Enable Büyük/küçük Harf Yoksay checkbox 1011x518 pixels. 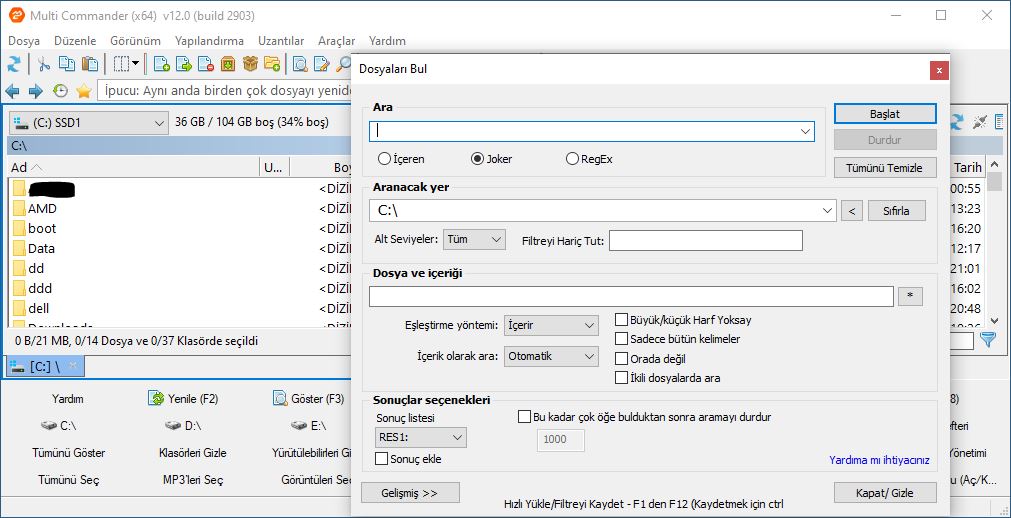coord(622,319)
